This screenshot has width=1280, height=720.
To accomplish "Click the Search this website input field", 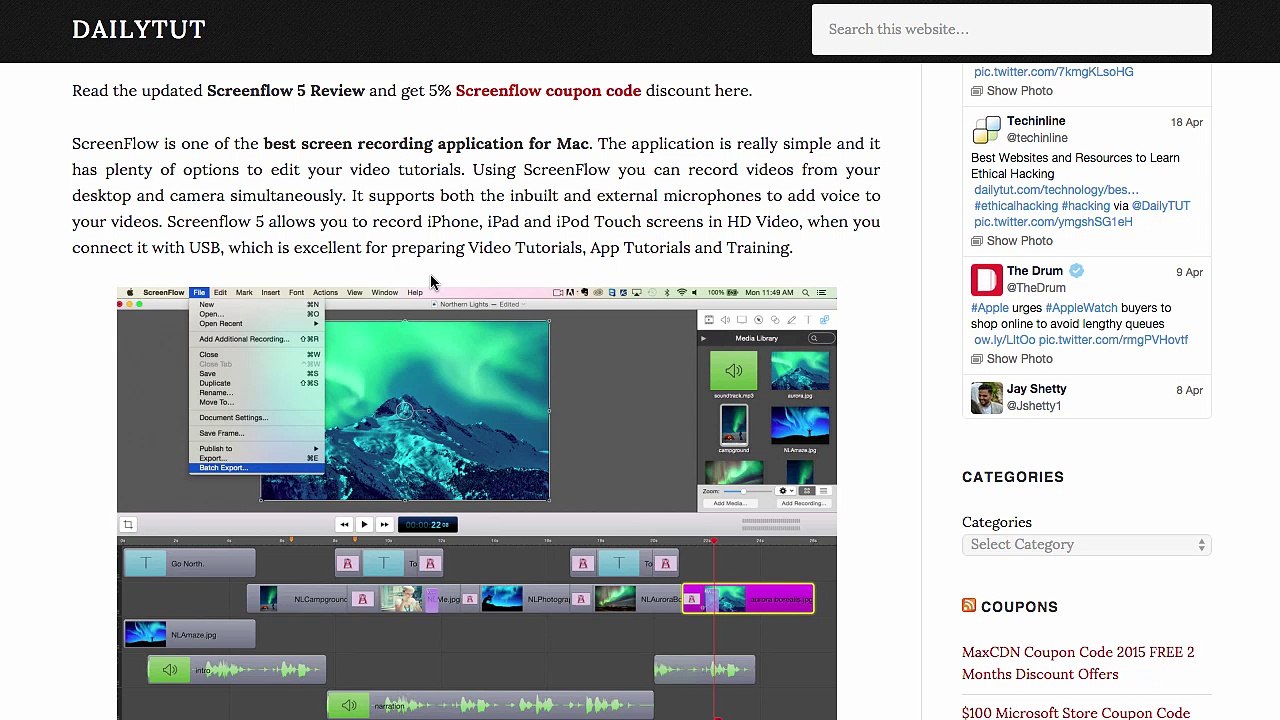I will coord(1012,29).
